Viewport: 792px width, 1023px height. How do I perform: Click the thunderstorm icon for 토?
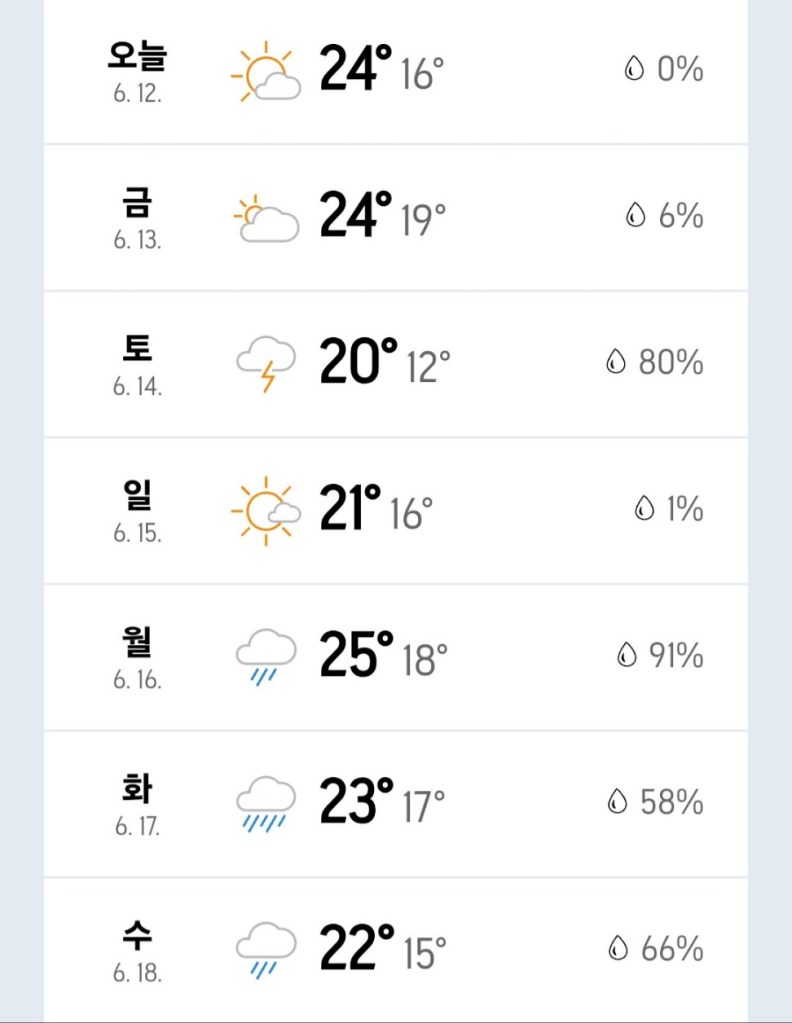(x=266, y=364)
